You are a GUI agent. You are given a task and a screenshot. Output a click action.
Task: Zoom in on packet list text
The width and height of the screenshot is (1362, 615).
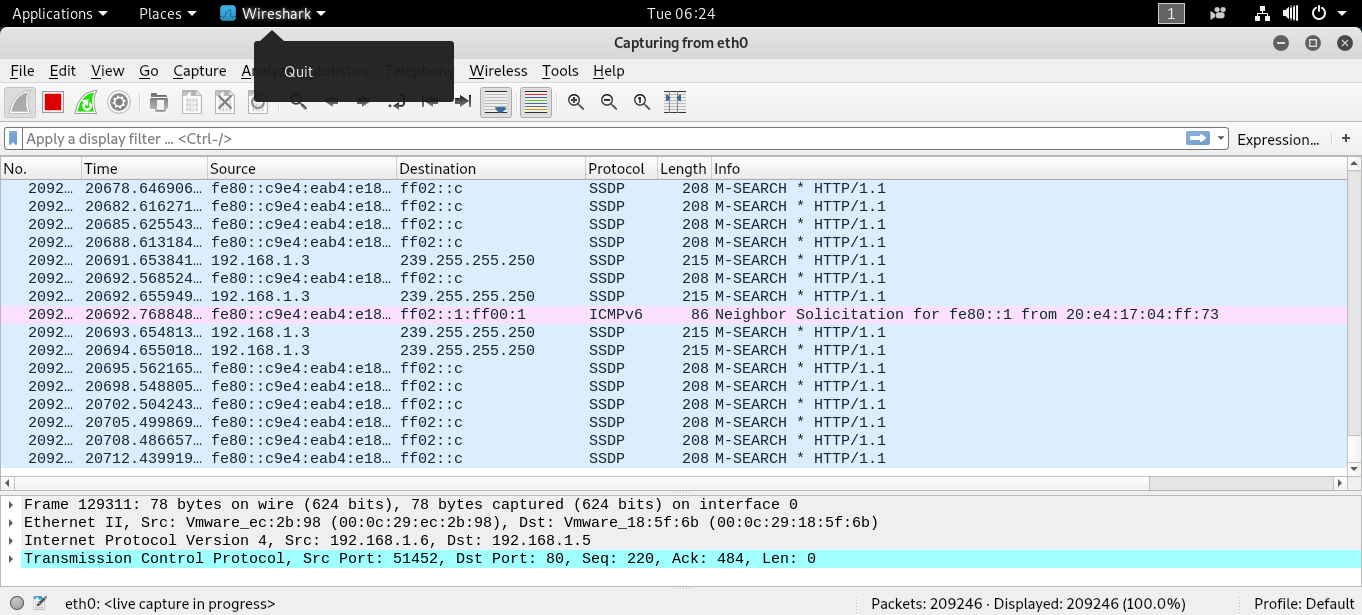[576, 101]
